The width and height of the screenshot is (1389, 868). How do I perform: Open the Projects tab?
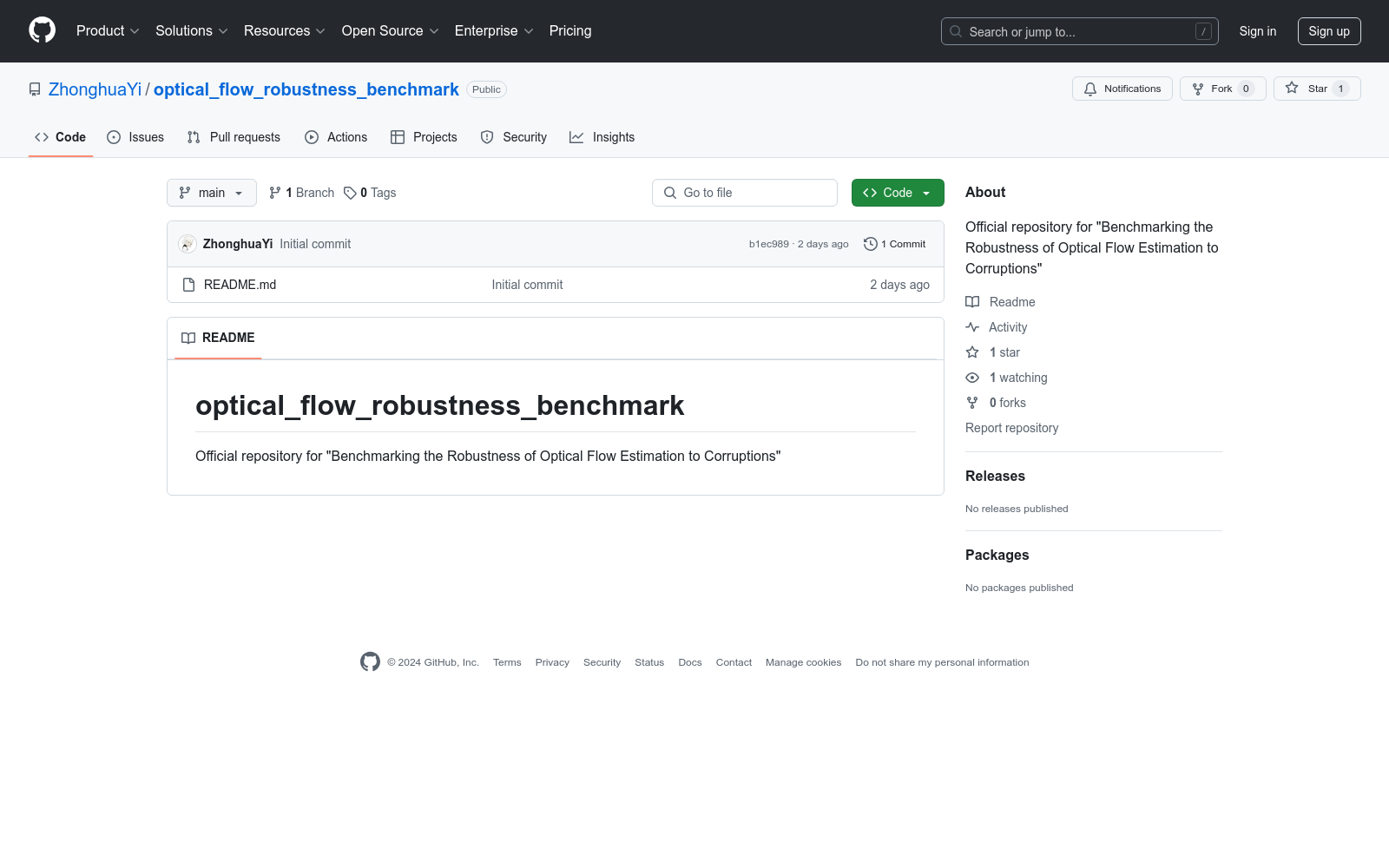pos(424,137)
